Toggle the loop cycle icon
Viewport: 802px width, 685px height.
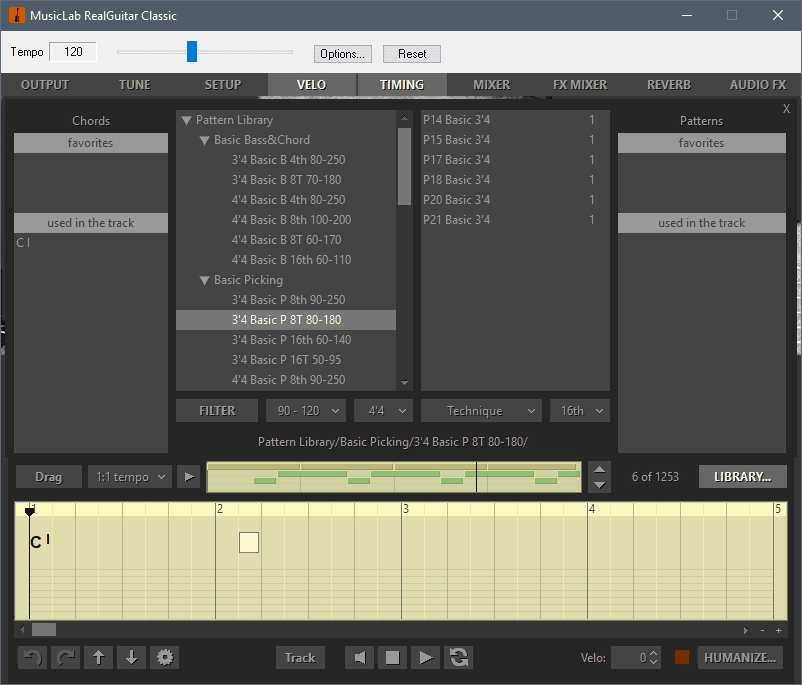click(458, 657)
